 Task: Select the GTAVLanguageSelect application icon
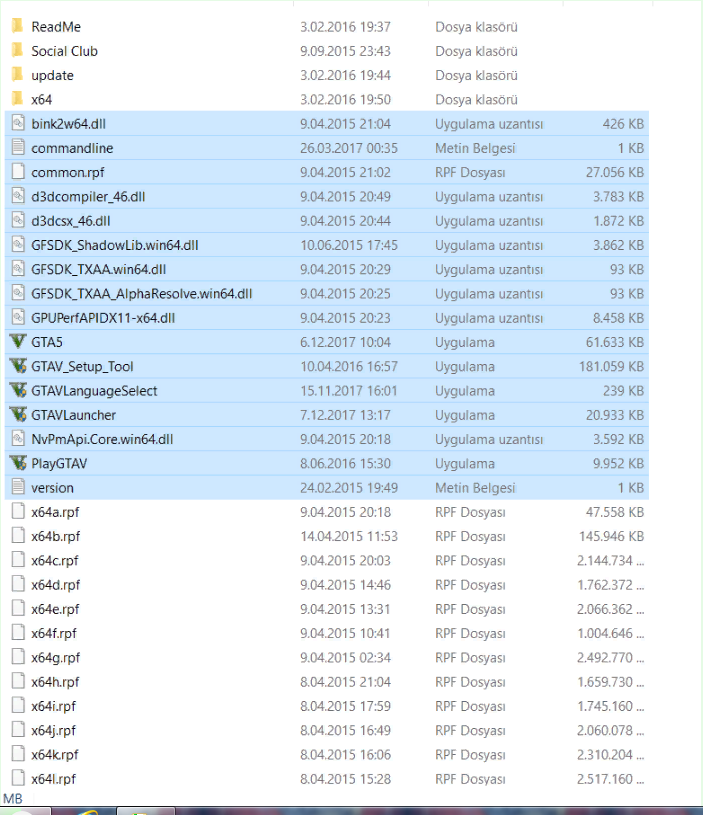pos(18,390)
